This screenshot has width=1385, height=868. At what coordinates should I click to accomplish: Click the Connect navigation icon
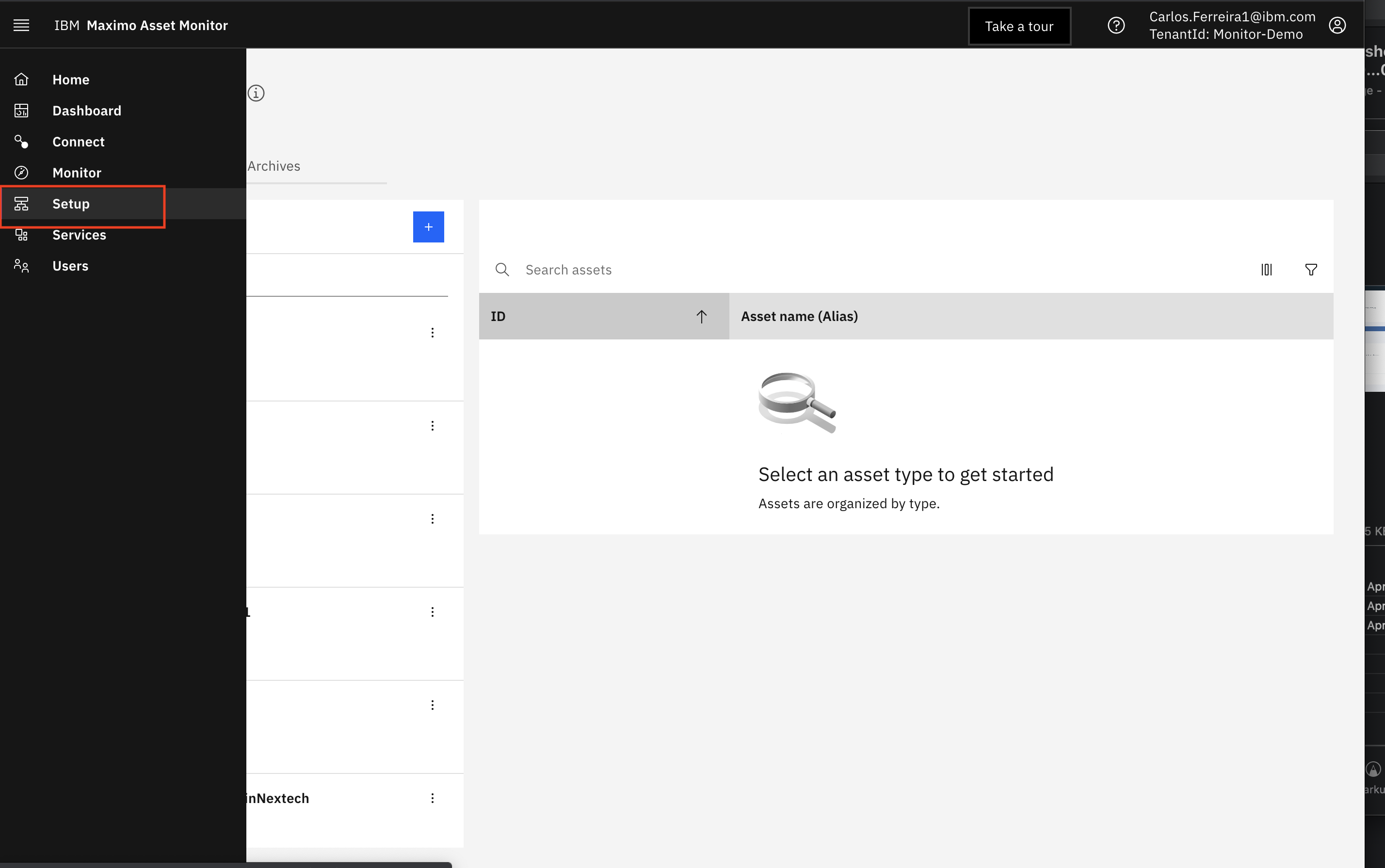(21, 141)
